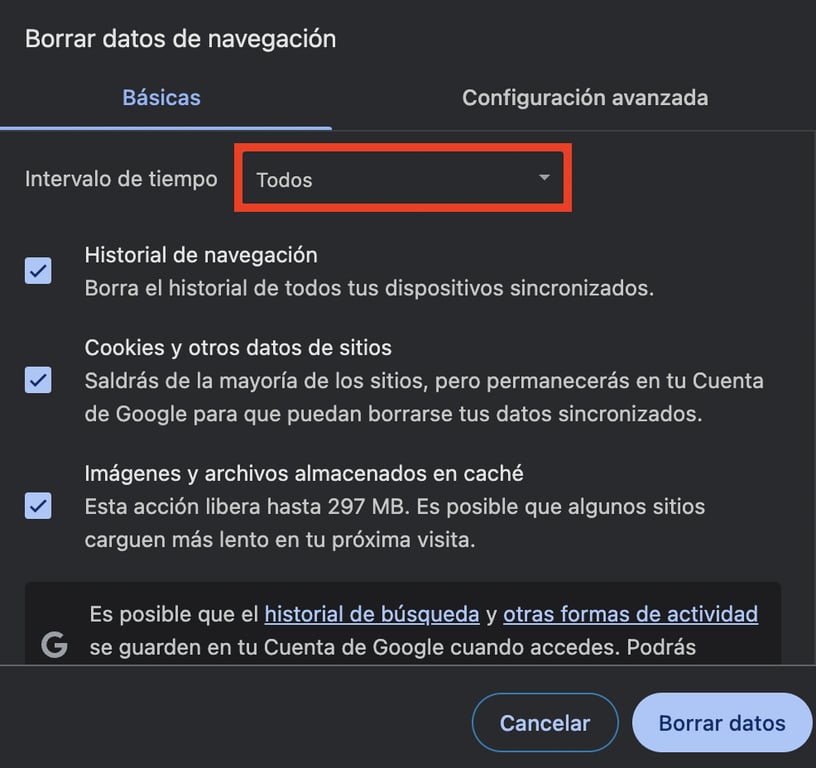Switch to the "Configuración avanzada" tab

point(585,98)
